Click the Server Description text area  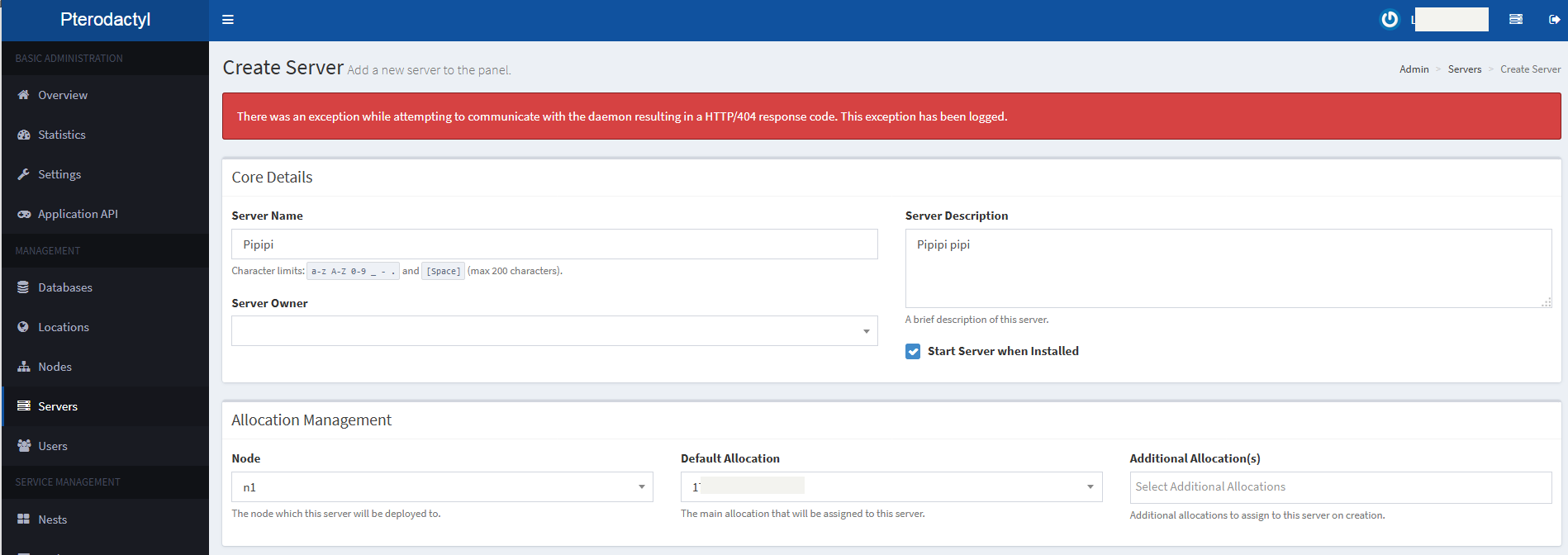point(1228,268)
